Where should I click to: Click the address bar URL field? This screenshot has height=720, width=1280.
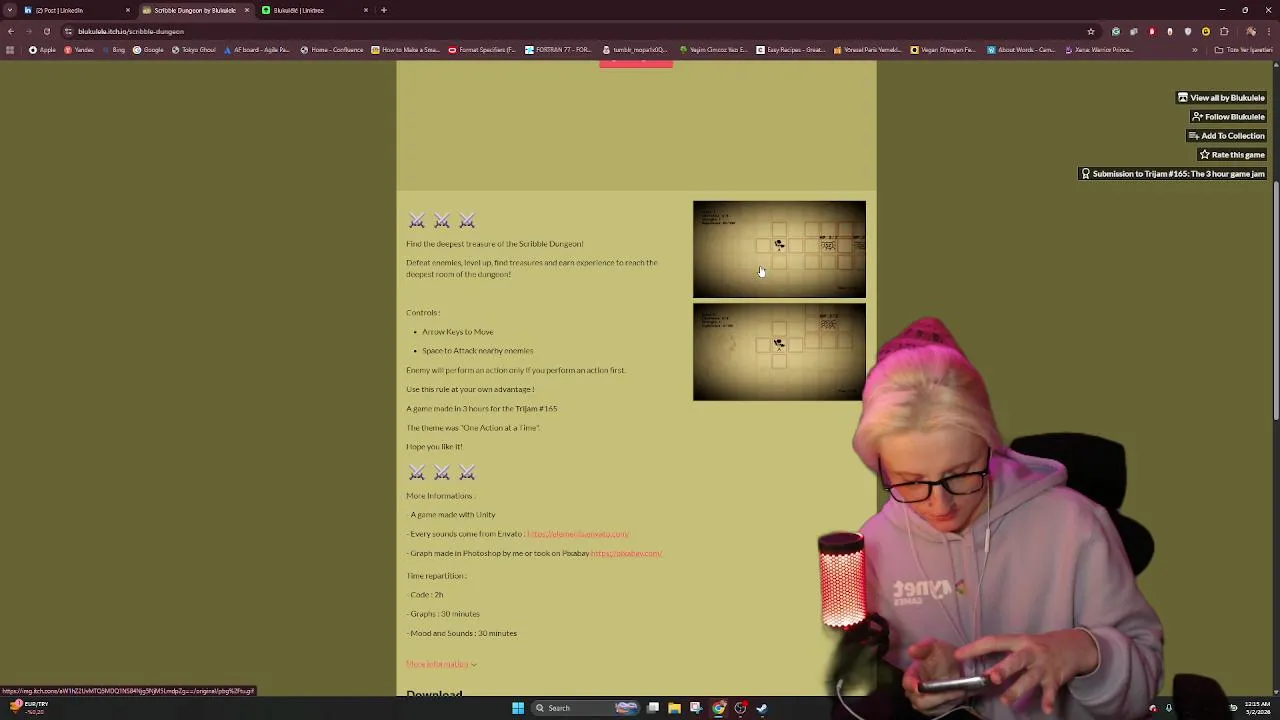(580, 31)
